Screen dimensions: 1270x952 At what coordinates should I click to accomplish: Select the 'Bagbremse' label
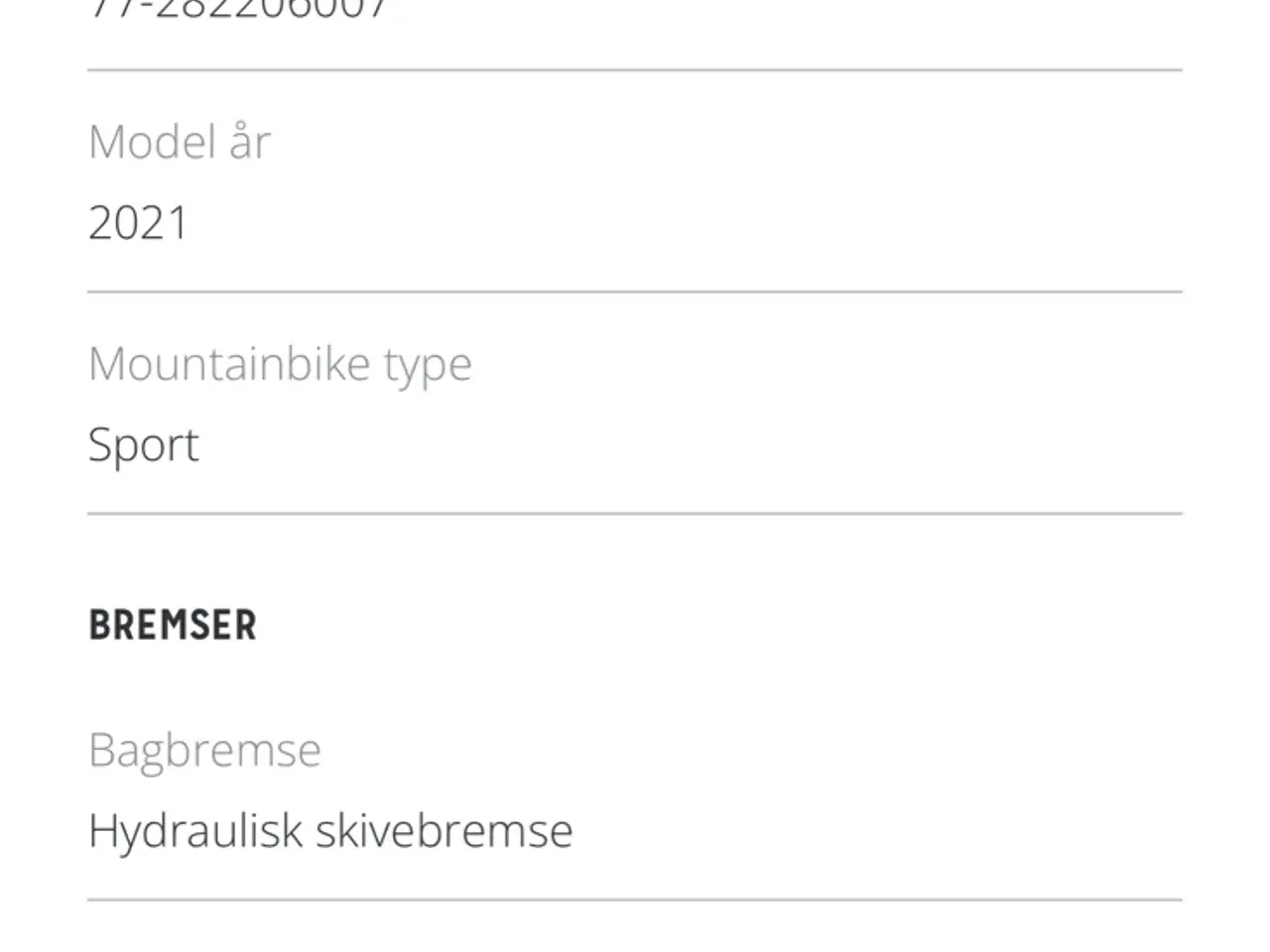[204, 752]
